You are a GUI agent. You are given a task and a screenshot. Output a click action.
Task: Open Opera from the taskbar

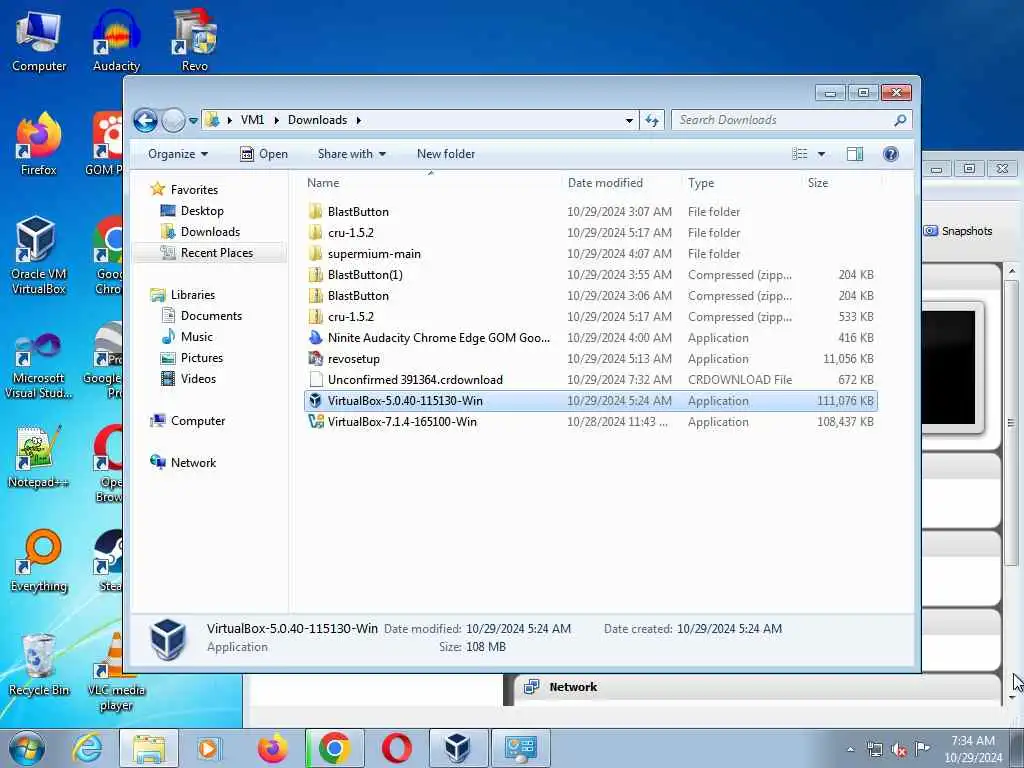pos(396,748)
